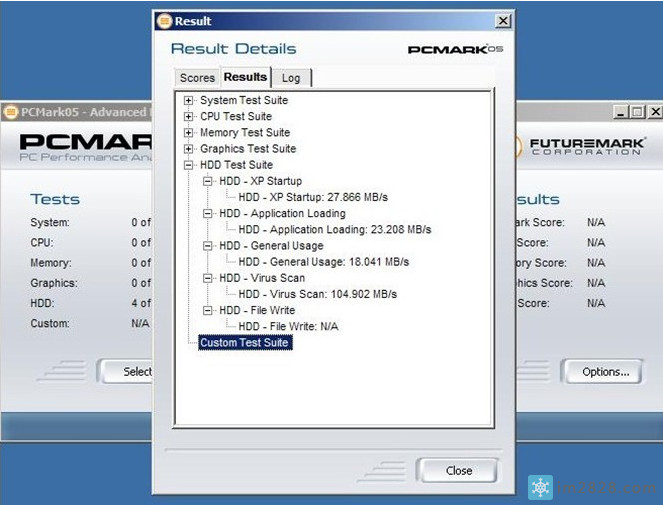Expand the Graphics Test Suite node
663x505 pixels.
click(x=189, y=149)
